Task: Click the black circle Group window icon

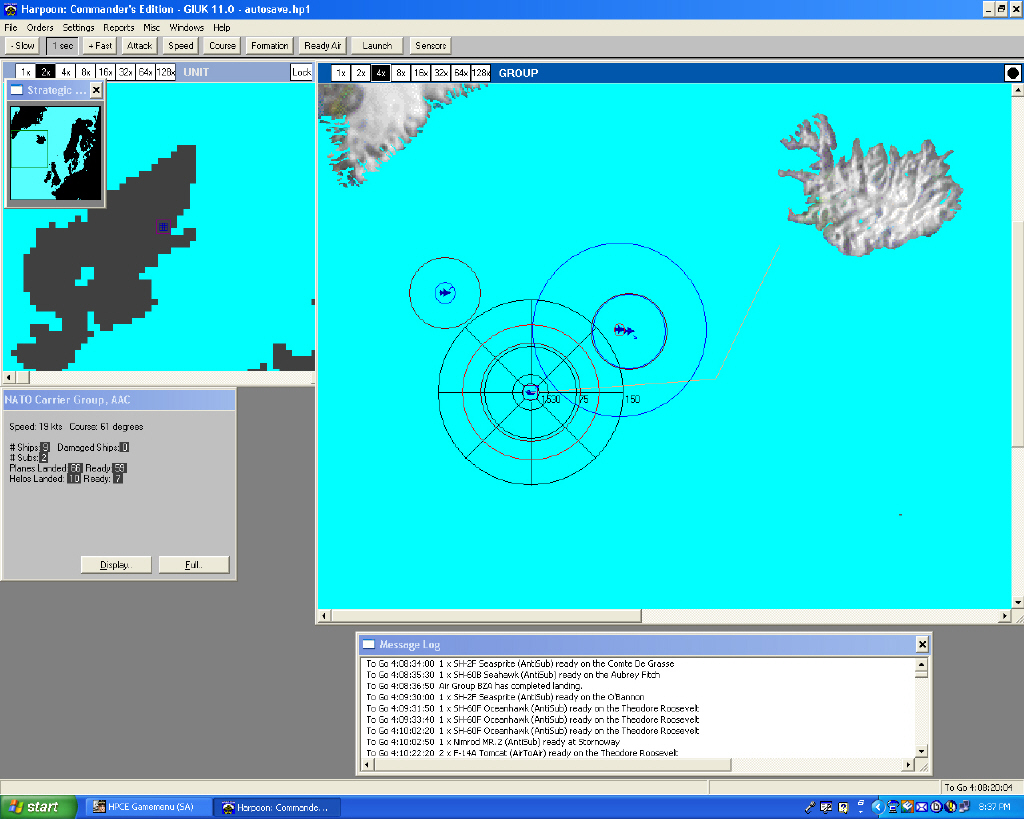Action: (x=1012, y=73)
